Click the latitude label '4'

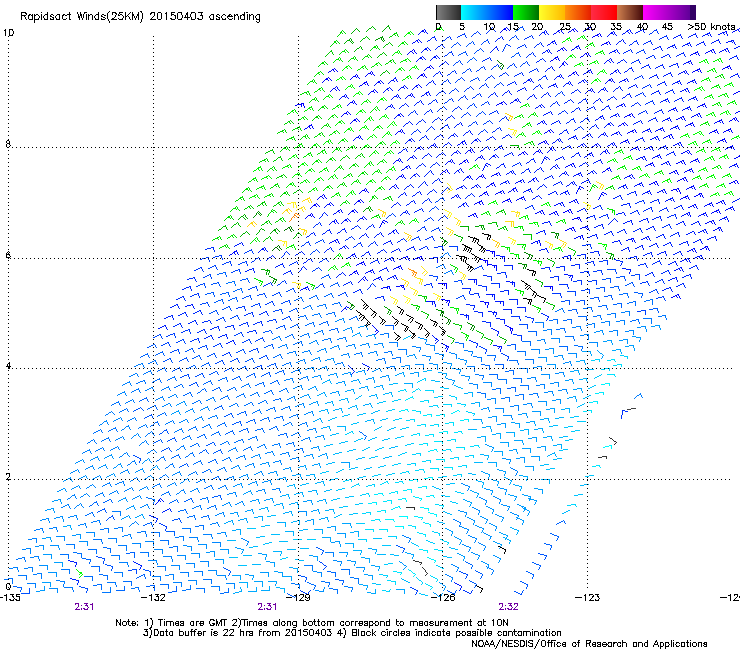pos(8,366)
